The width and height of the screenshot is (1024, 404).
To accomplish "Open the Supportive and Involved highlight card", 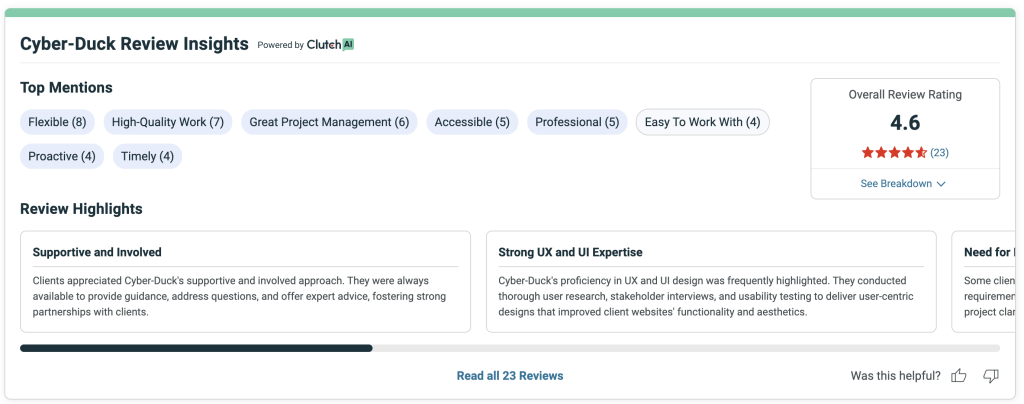I will pos(245,282).
